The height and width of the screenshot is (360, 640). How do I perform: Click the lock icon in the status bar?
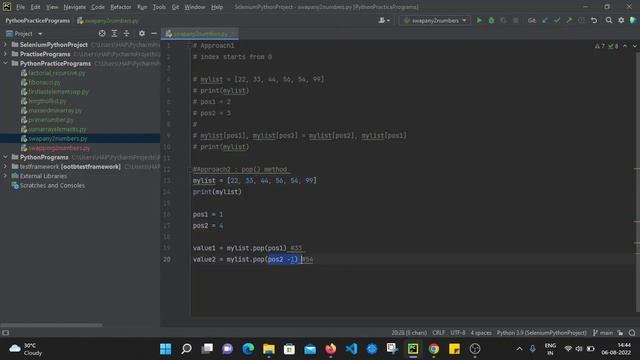click(620, 333)
